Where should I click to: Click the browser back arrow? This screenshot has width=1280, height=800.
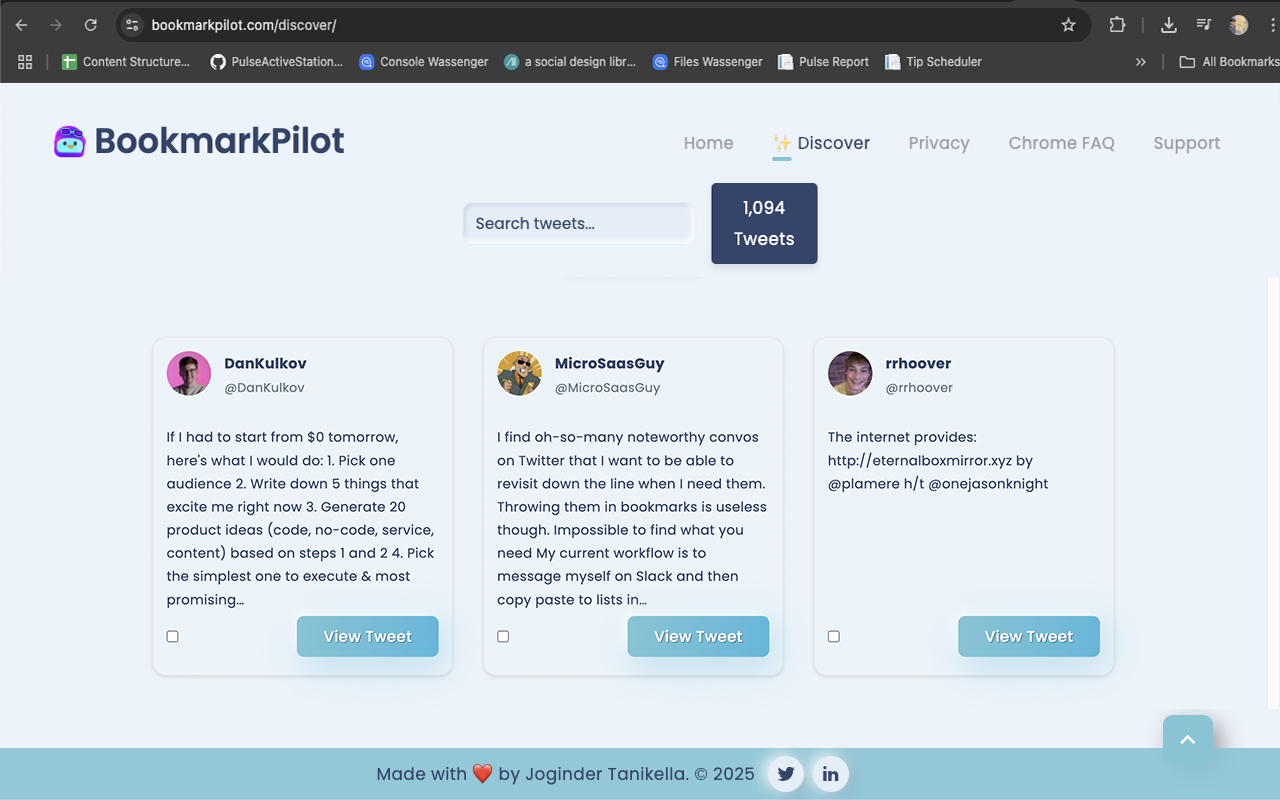coord(22,25)
